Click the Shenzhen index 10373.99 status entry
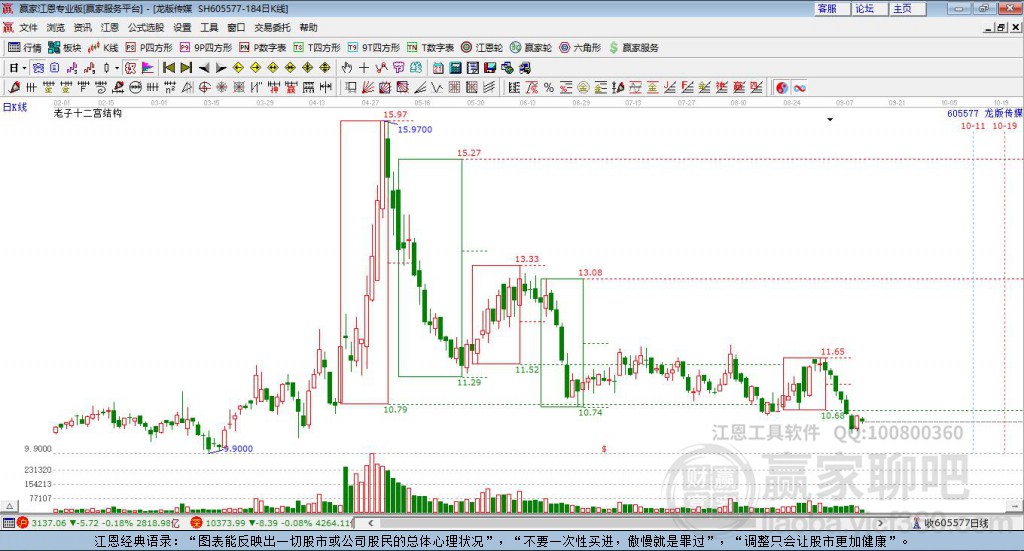The height and width of the screenshot is (551, 1024). pos(271,523)
